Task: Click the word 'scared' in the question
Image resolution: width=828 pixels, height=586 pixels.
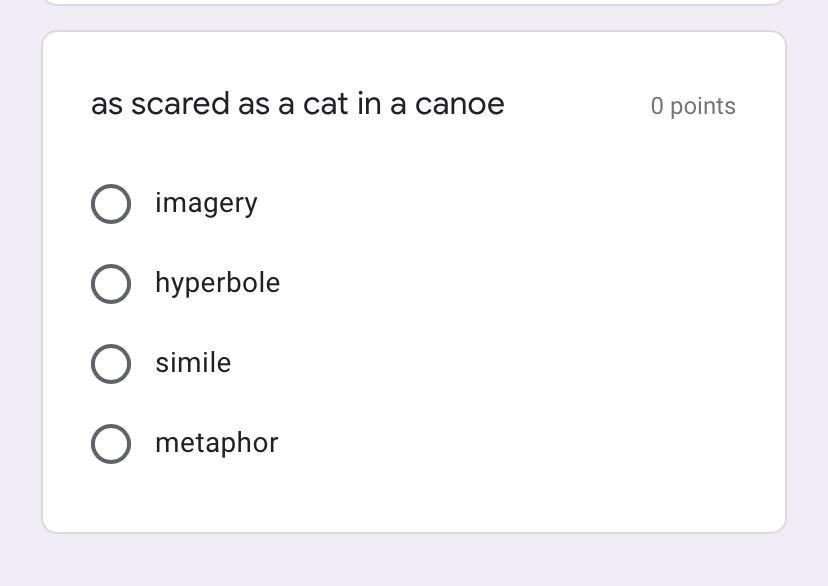Action: (180, 104)
